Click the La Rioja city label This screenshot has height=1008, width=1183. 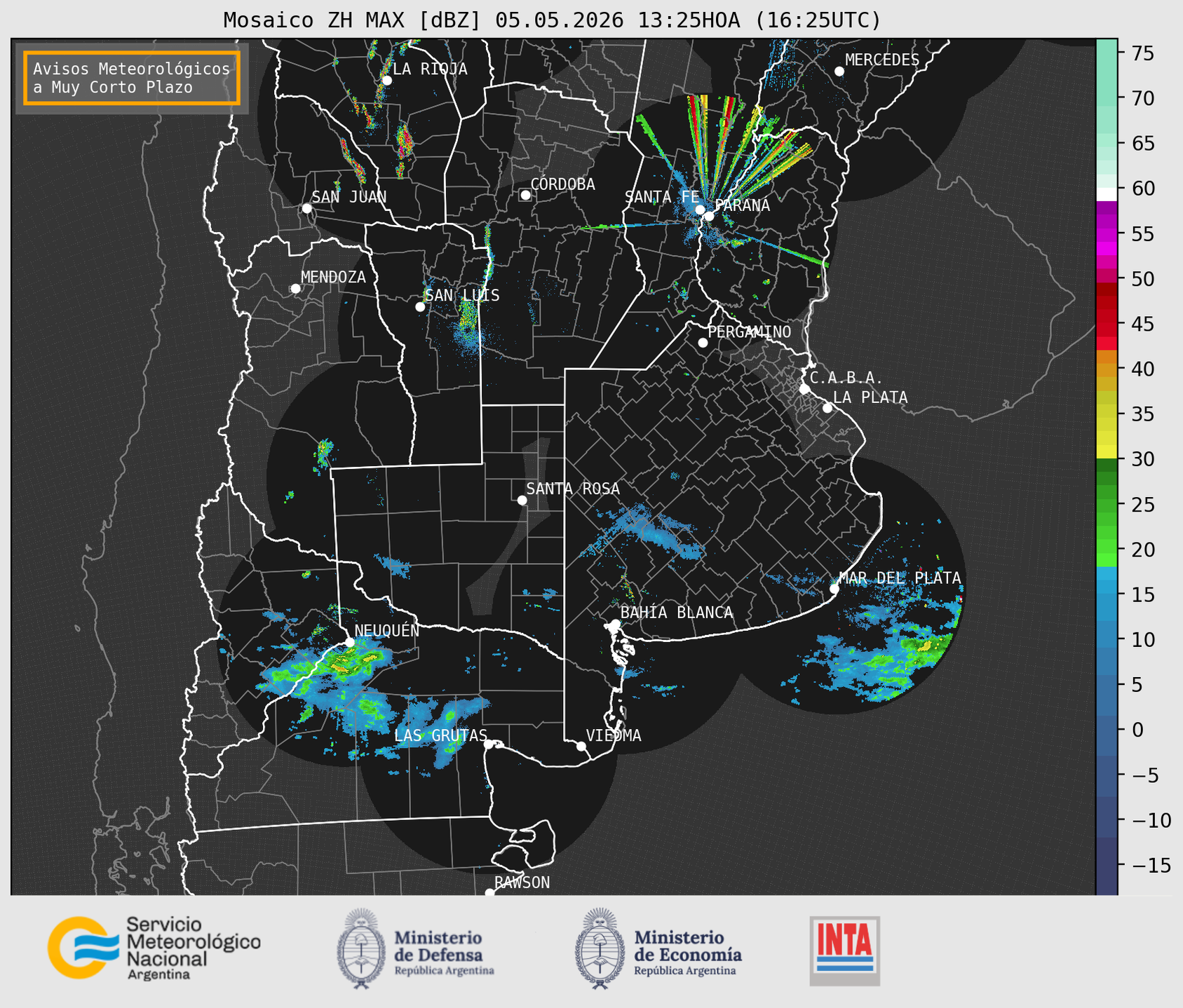point(430,69)
